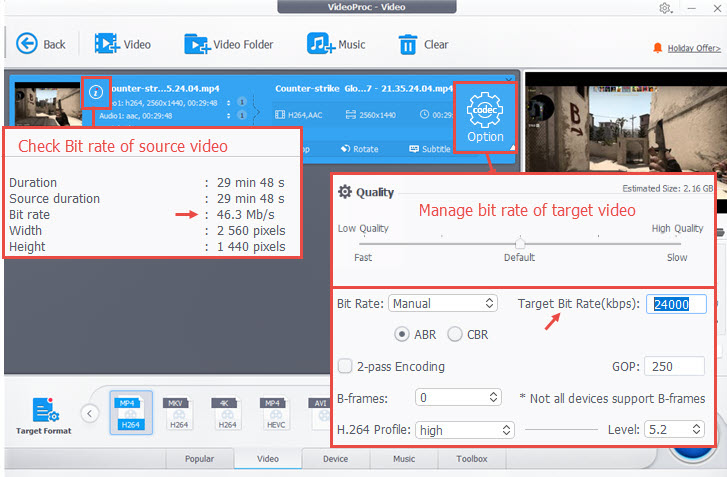Click the 46.3 Mb/s bit rate value
Screen dimensions: 727x477
[245, 215]
